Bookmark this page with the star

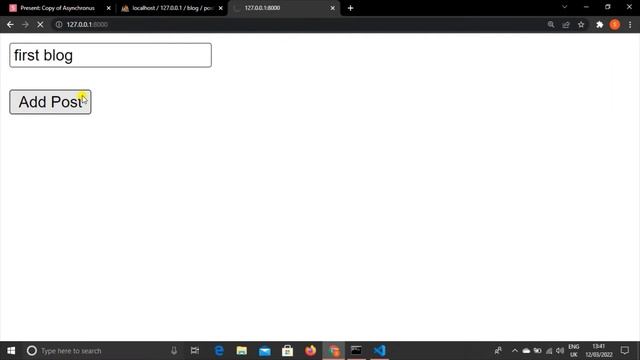click(x=581, y=24)
